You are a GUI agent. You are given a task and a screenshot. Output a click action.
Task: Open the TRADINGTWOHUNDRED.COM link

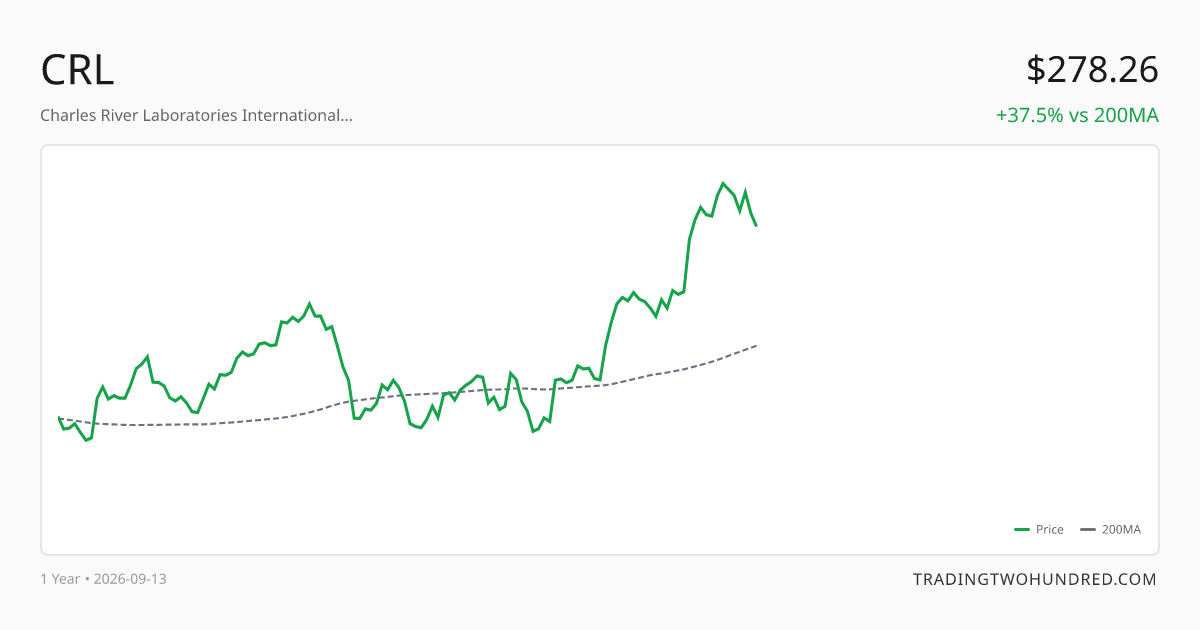pos(1035,579)
